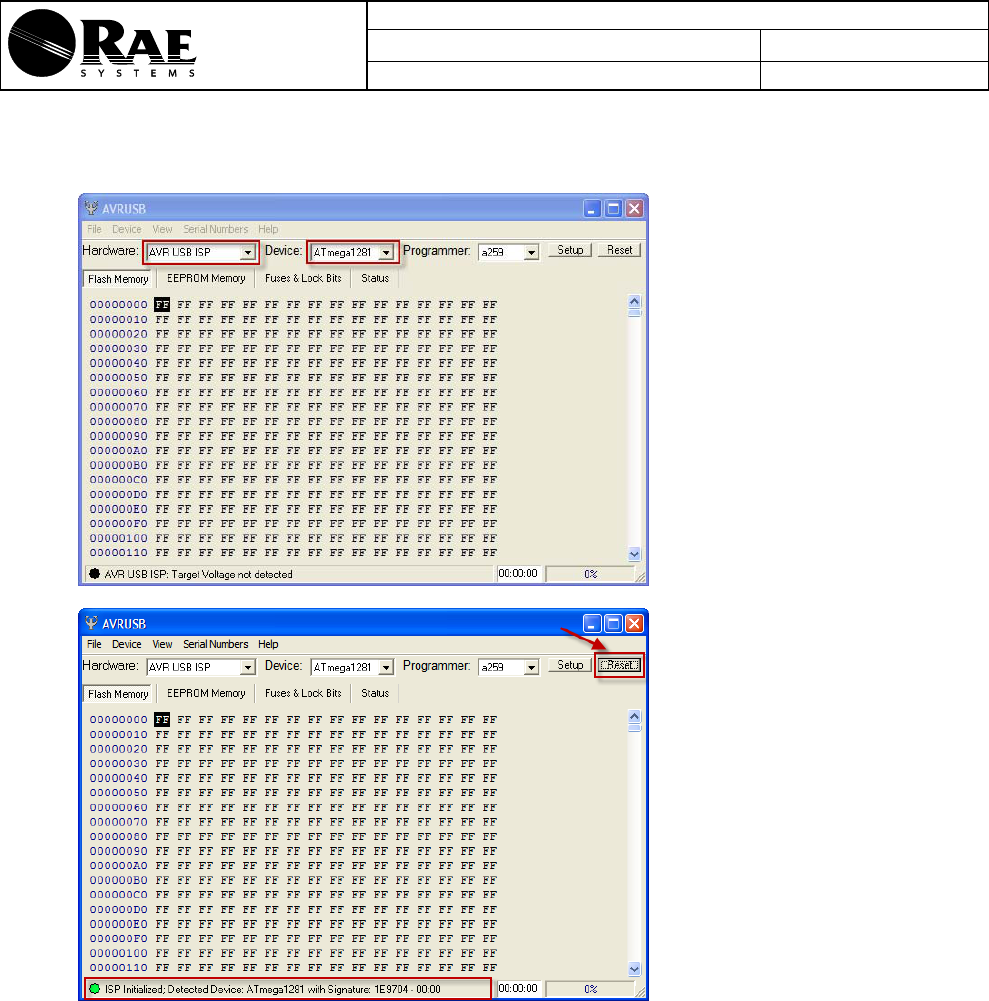Expand Programmer a259 dropdown in lower window
The height and width of the screenshot is (1001, 989).
tap(531, 668)
